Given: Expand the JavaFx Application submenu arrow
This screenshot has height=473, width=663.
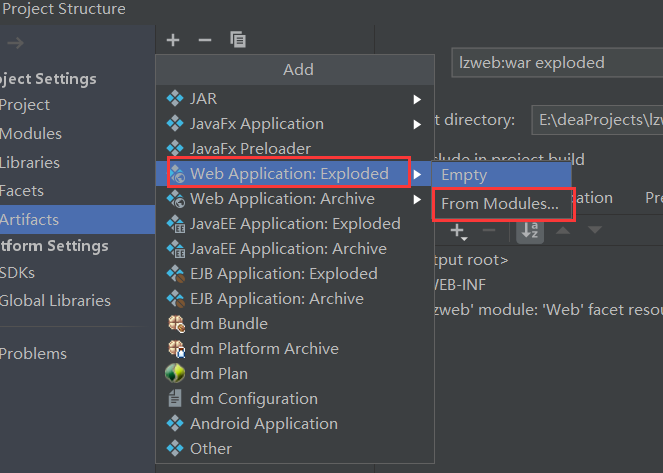Looking at the screenshot, I should (x=417, y=124).
